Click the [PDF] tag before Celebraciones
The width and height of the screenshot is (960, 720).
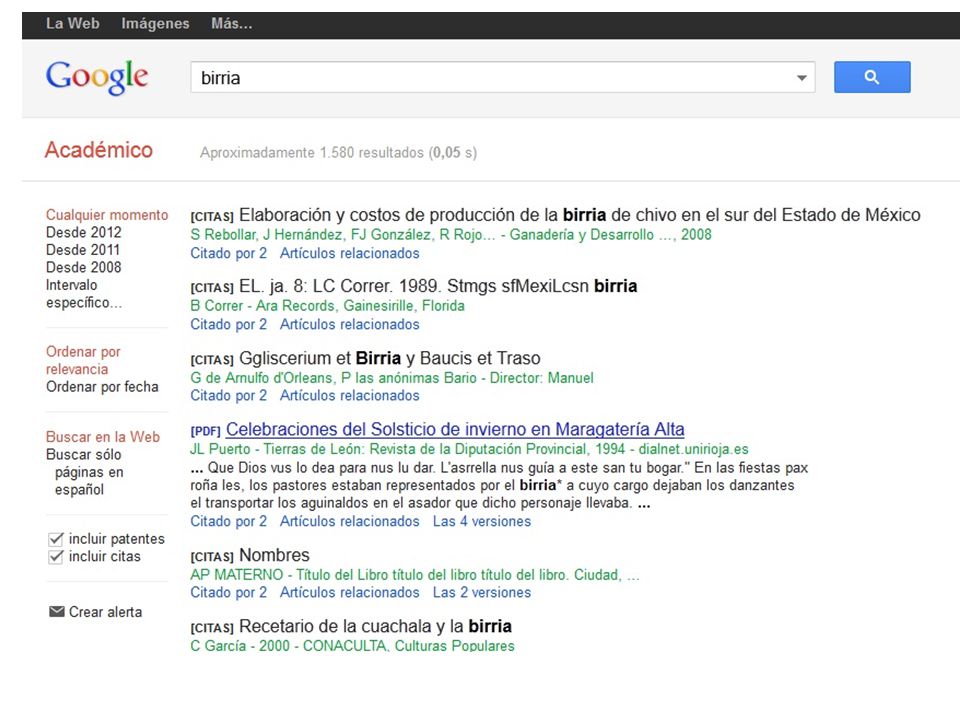click(205, 431)
